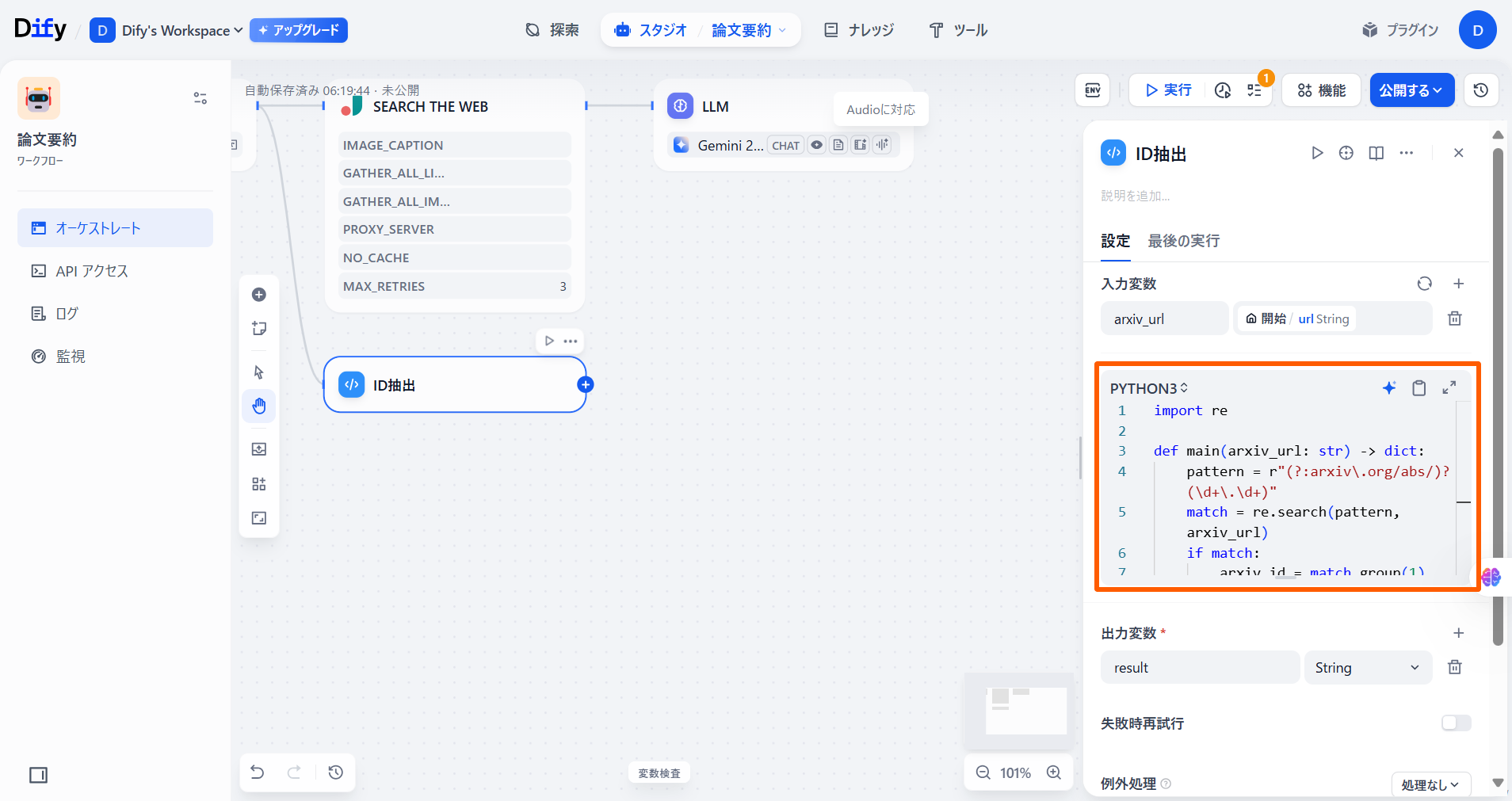This screenshot has height=801, width=1512.
Task: Click the zoom in magnifier icon
Action: (x=1053, y=772)
